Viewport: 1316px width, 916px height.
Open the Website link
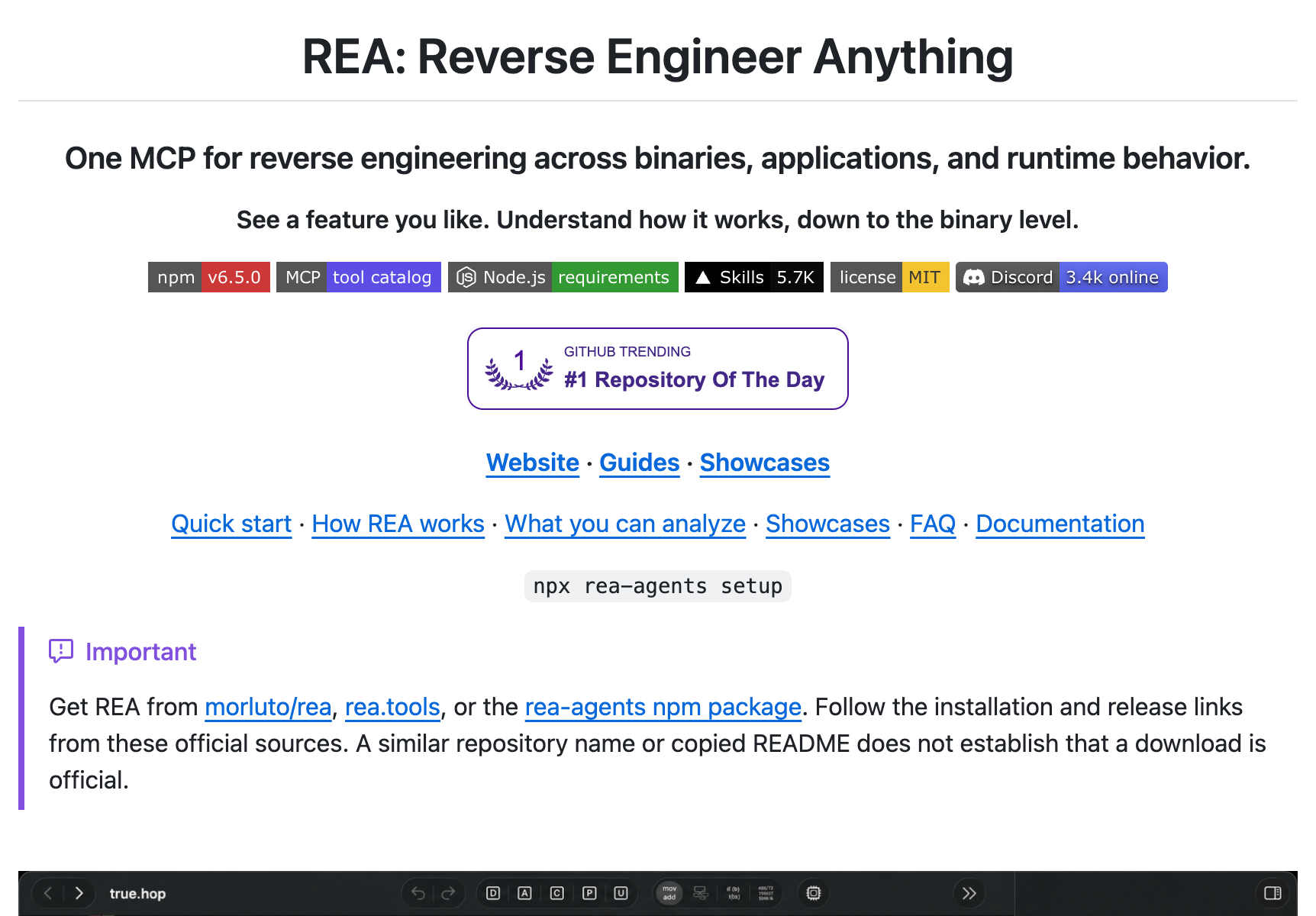tap(533, 463)
